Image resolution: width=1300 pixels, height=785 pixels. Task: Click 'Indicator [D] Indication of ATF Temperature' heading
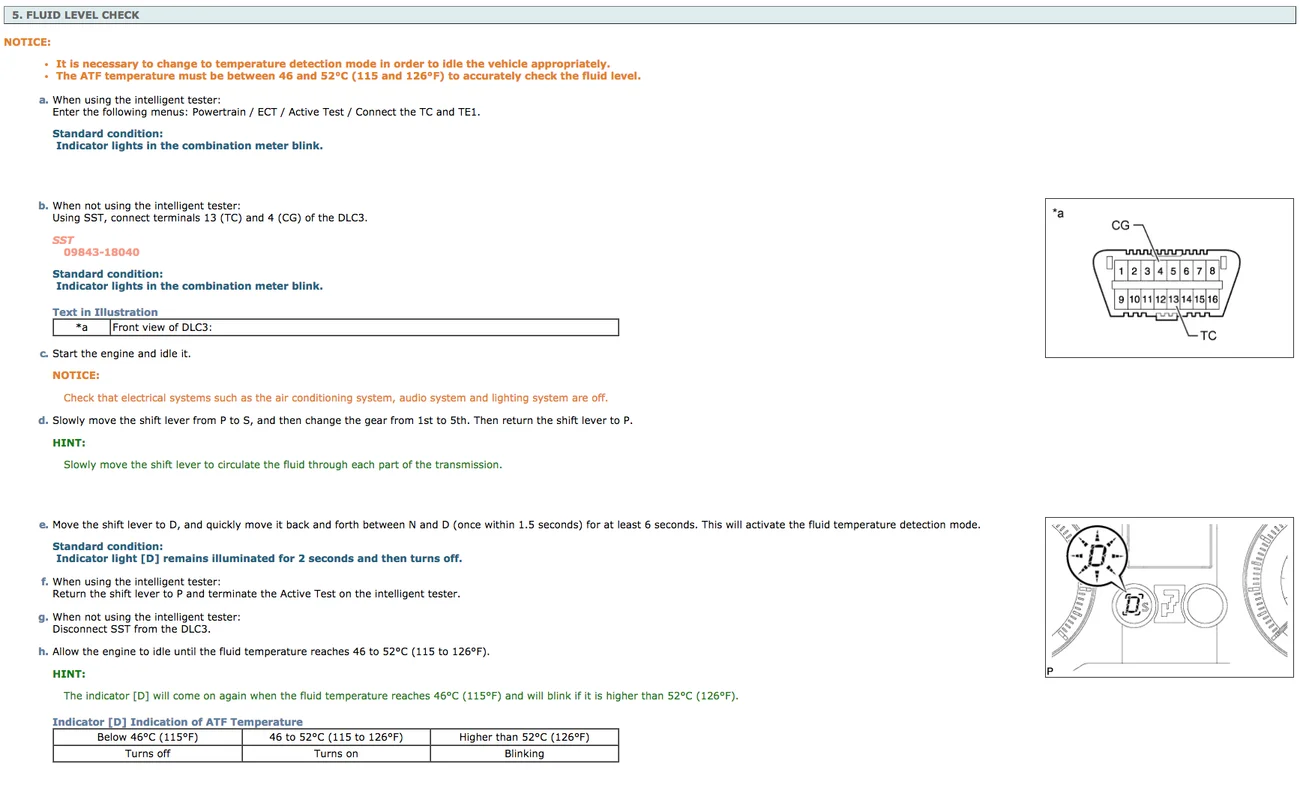(177, 722)
